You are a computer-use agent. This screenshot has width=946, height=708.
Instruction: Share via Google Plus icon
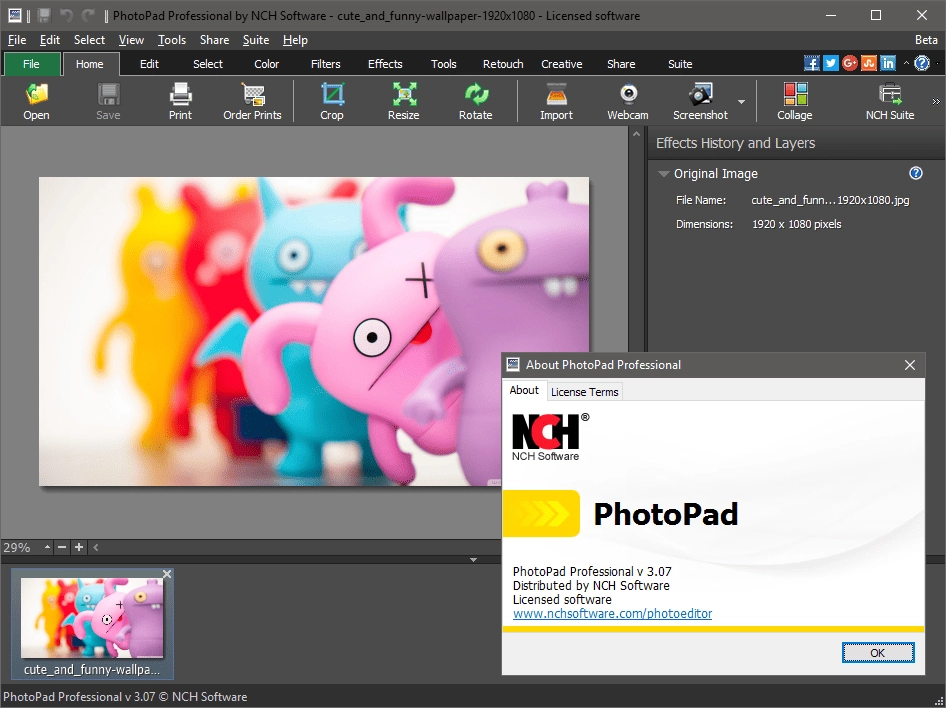pyautogui.click(x=849, y=63)
